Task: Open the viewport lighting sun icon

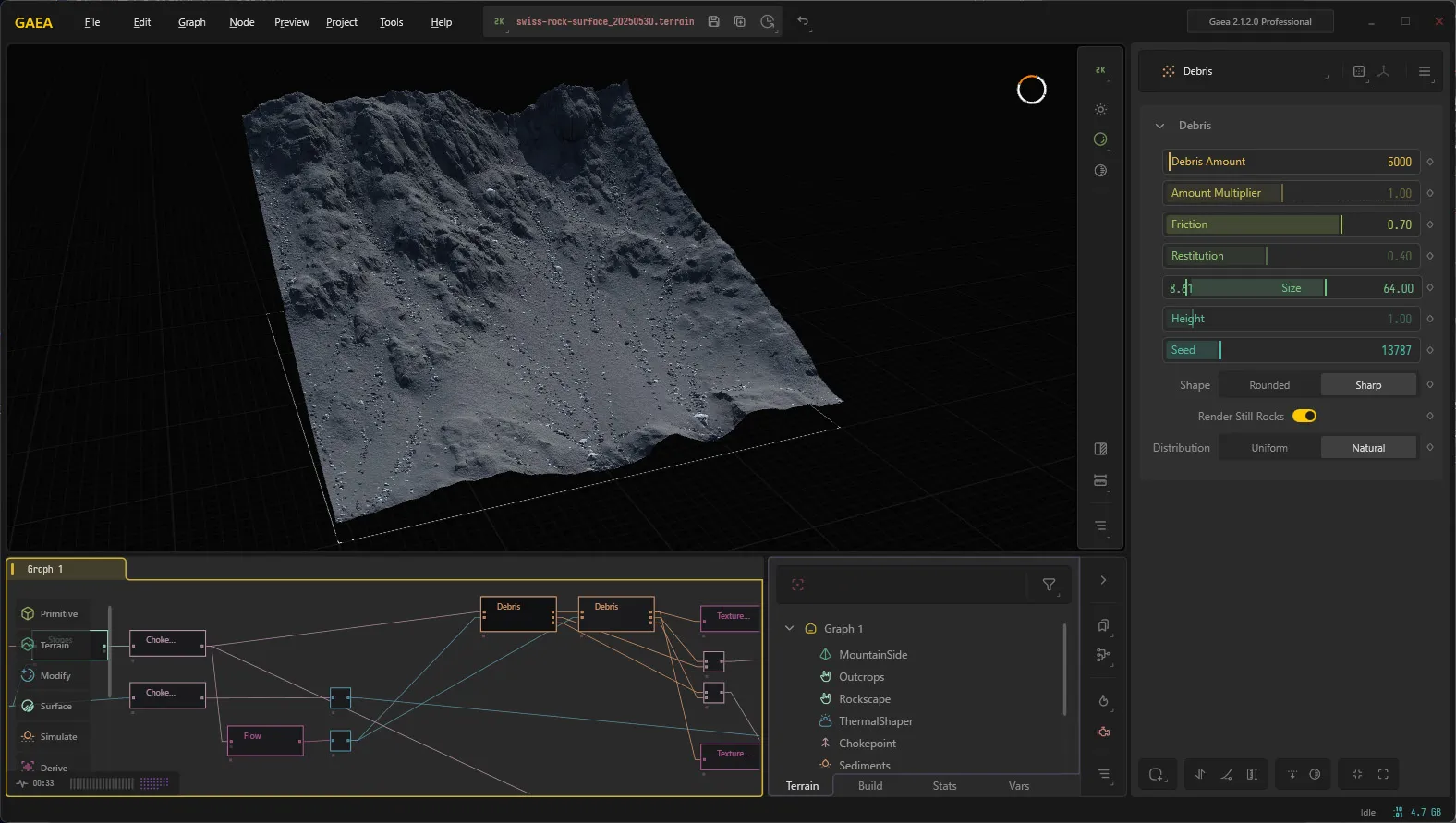Action: 1100,110
